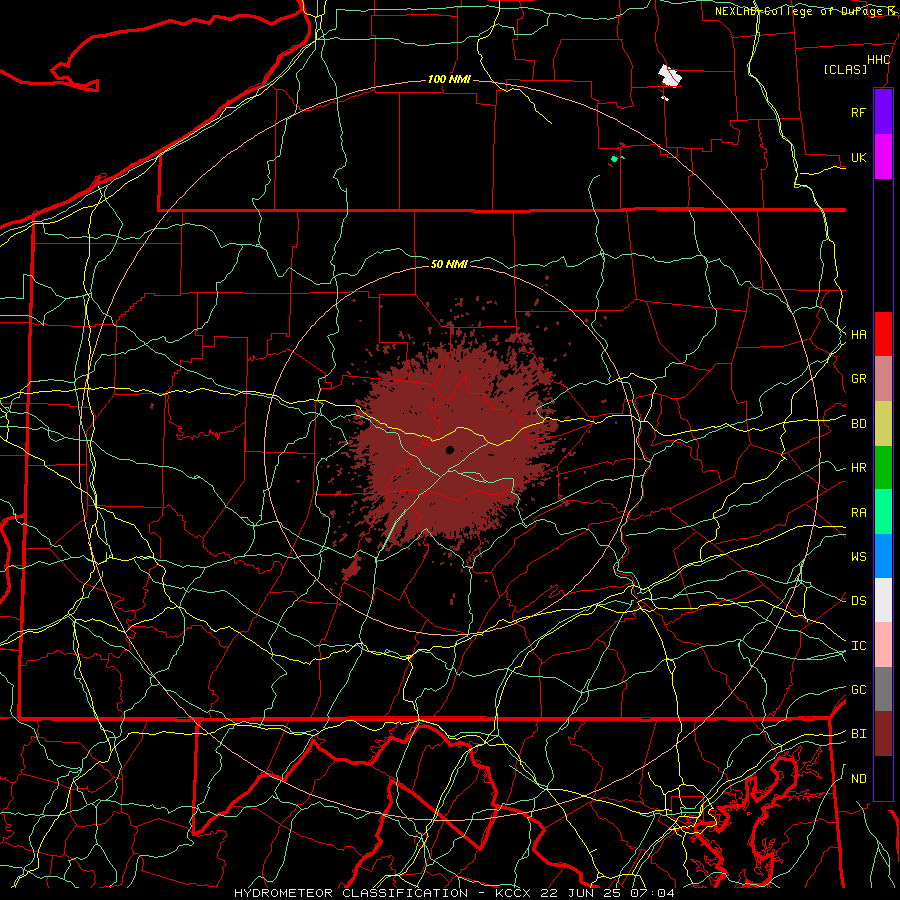Click the BD legend label
Image resolution: width=900 pixels, height=900 pixels.
click(858, 424)
